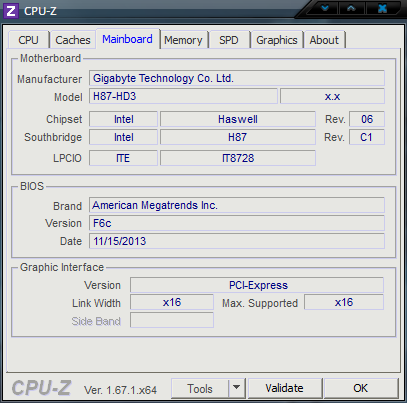This screenshot has height=403, width=407.
Task: Click the Southbridge vendor Intel field
Action: pos(123,137)
